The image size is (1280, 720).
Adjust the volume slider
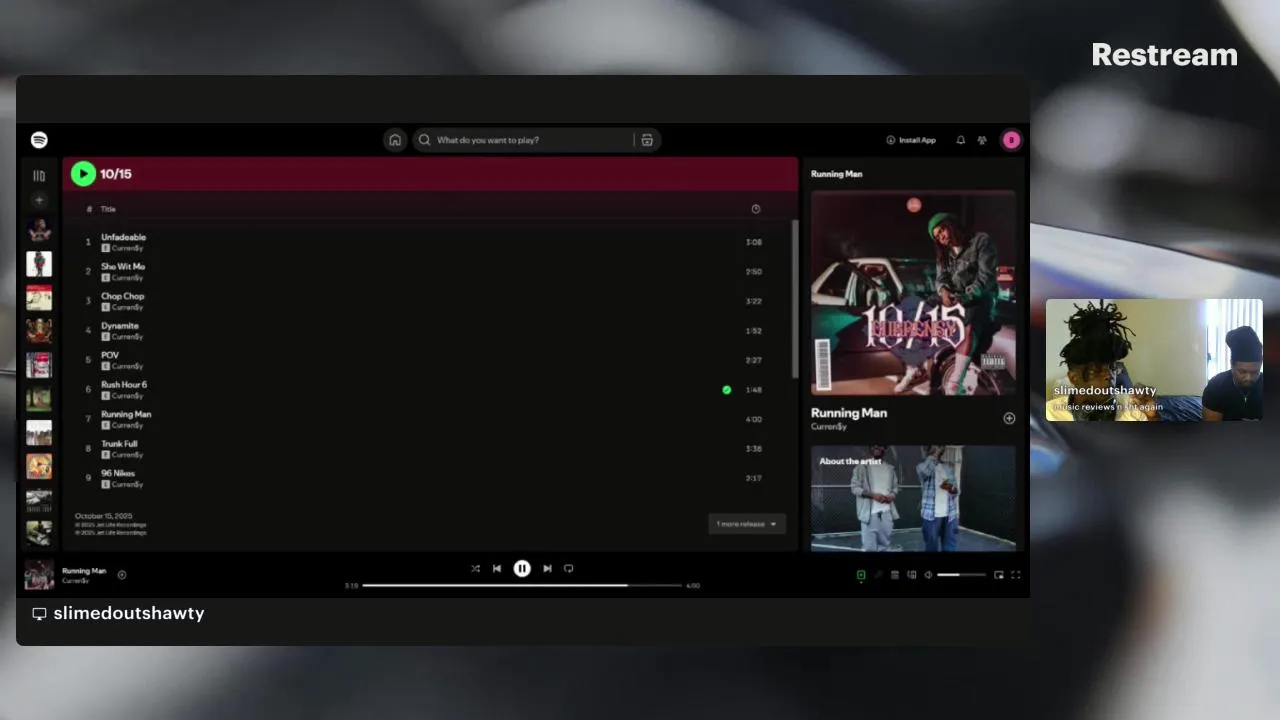coord(962,575)
